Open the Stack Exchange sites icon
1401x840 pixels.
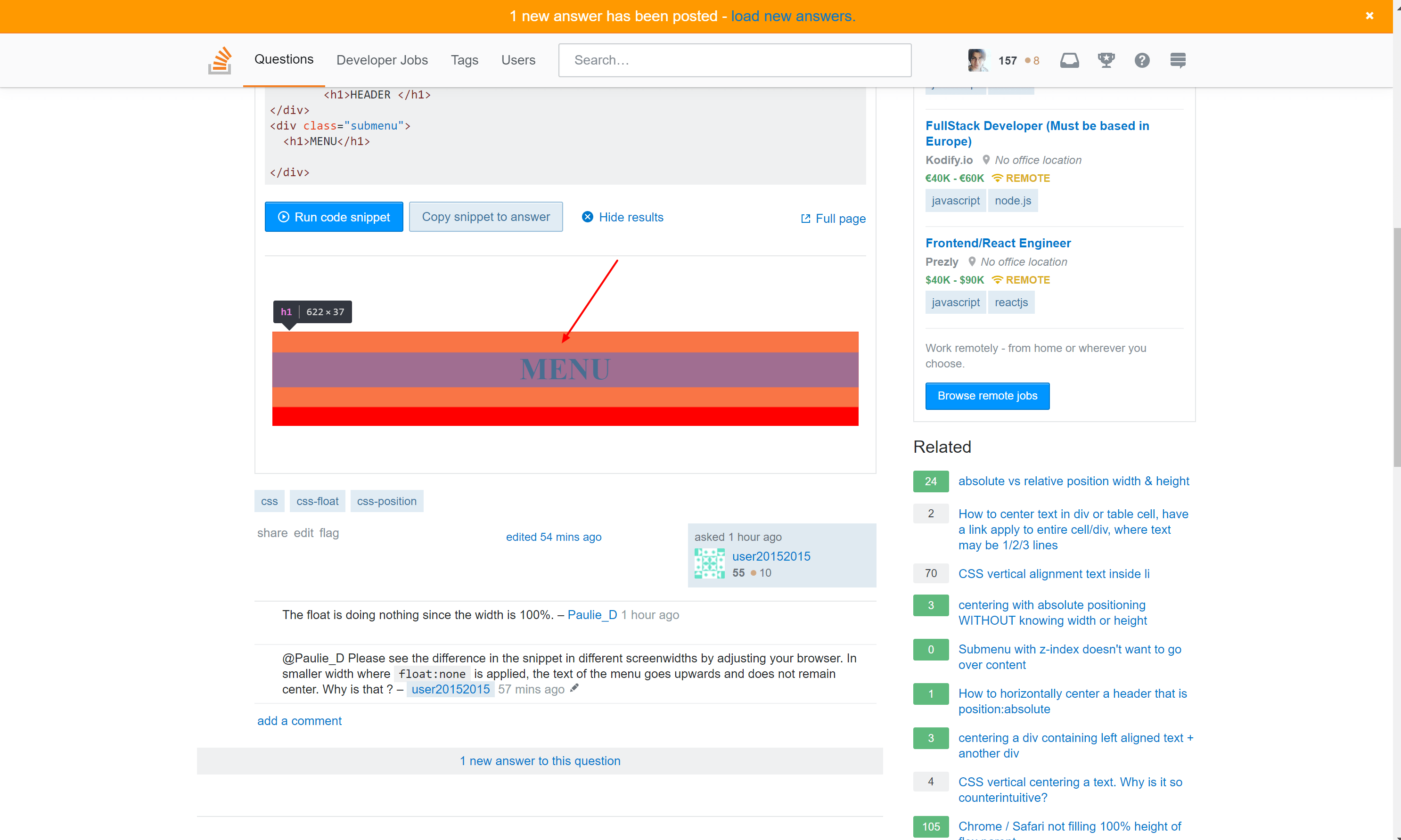pyautogui.click(x=1178, y=60)
